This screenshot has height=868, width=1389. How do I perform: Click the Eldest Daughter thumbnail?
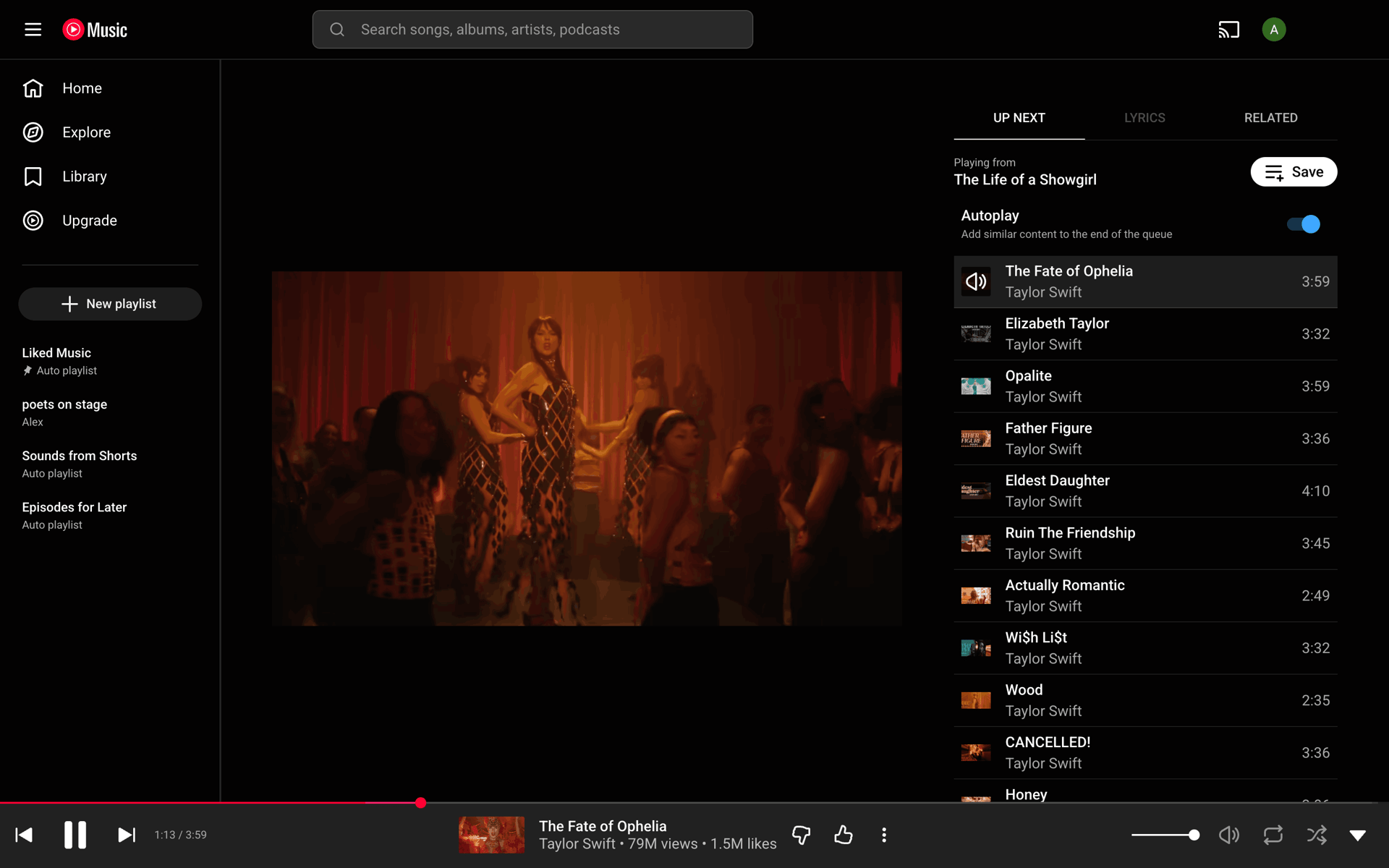pyautogui.click(x=976, y=491)
